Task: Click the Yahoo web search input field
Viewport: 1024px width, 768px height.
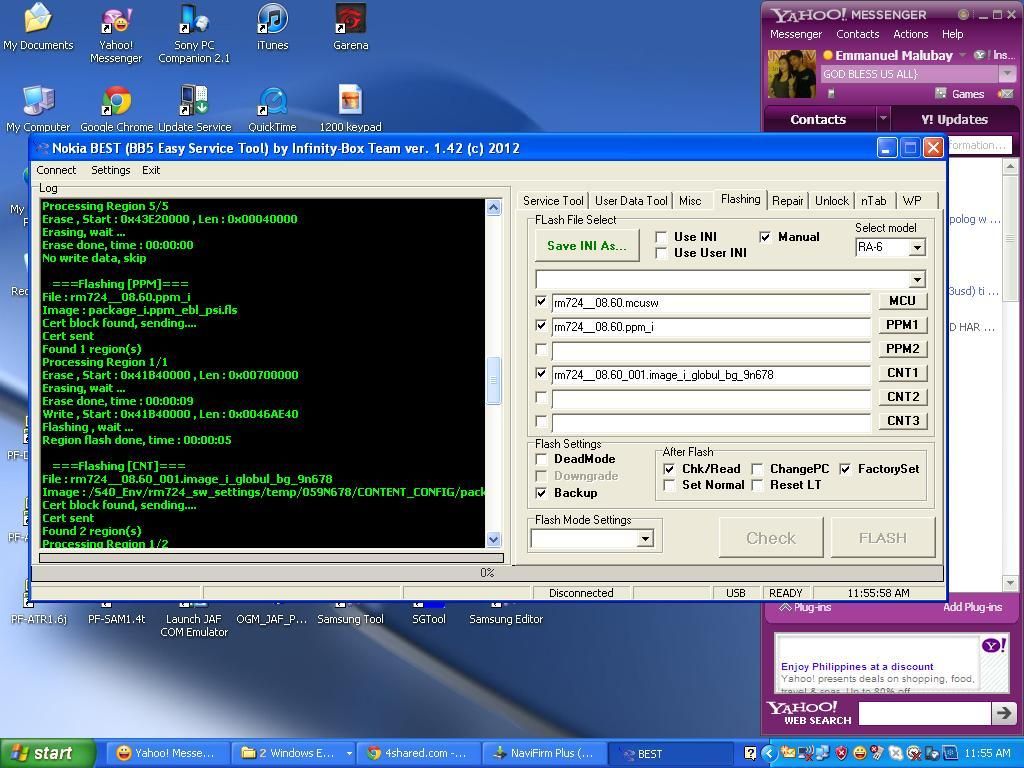Action: [x=923, y=712]
